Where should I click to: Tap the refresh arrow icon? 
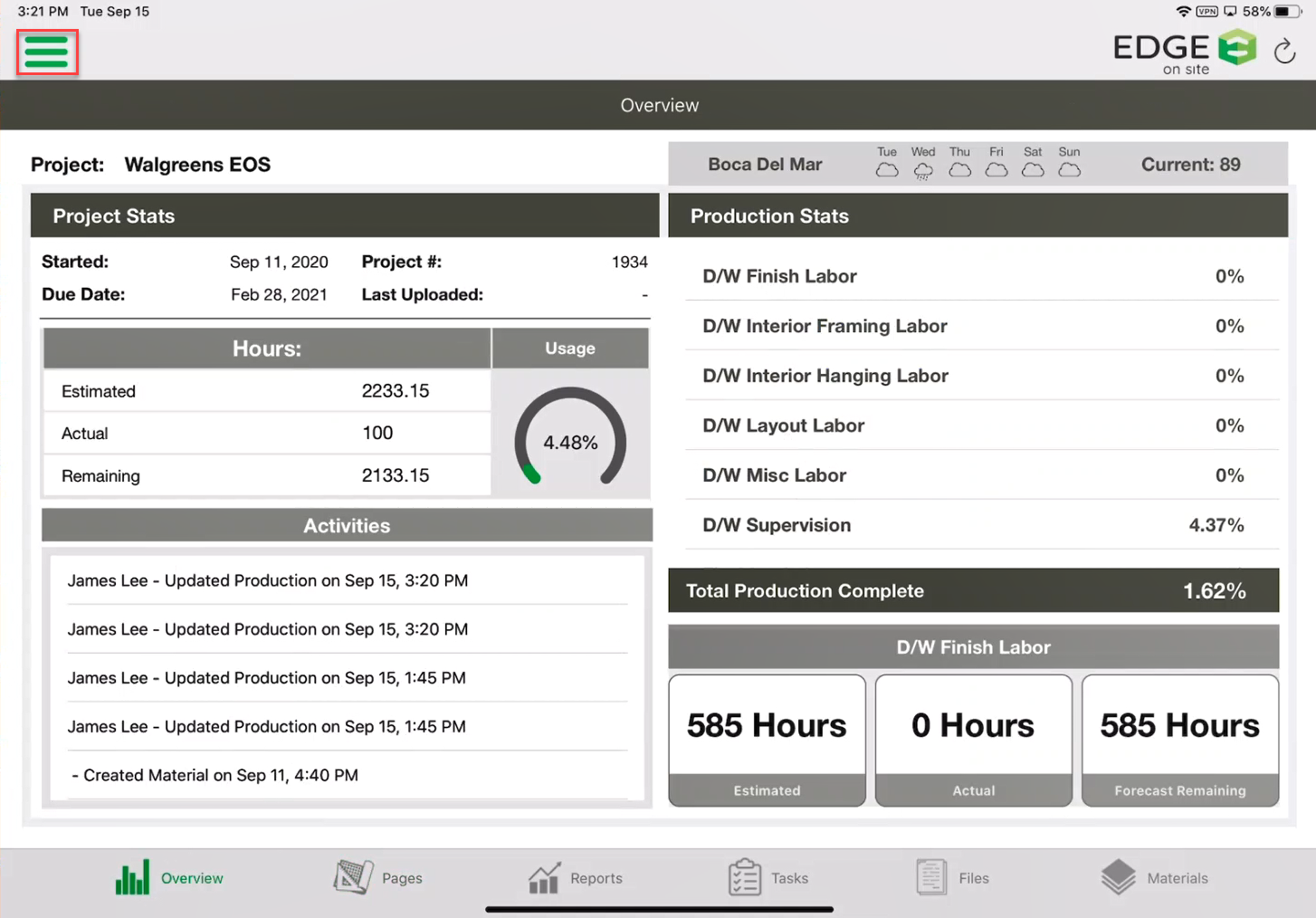coord(1284,52)
